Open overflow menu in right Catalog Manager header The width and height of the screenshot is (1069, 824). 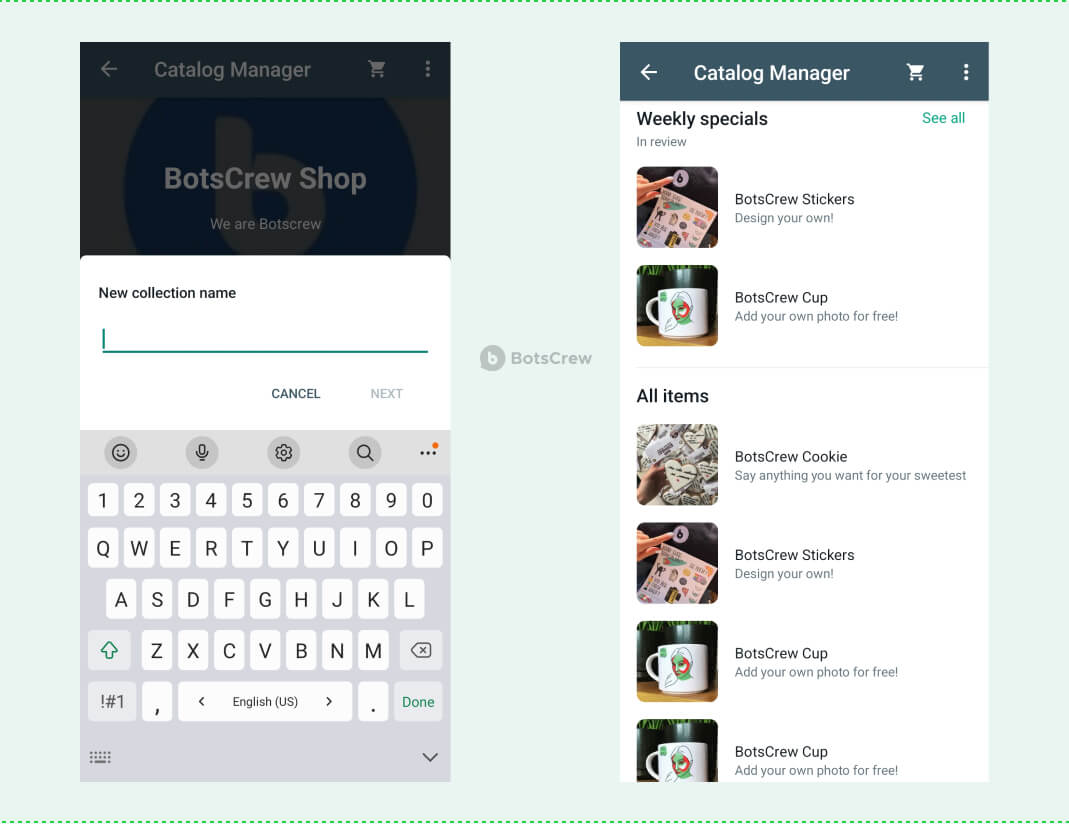[966, 72]
